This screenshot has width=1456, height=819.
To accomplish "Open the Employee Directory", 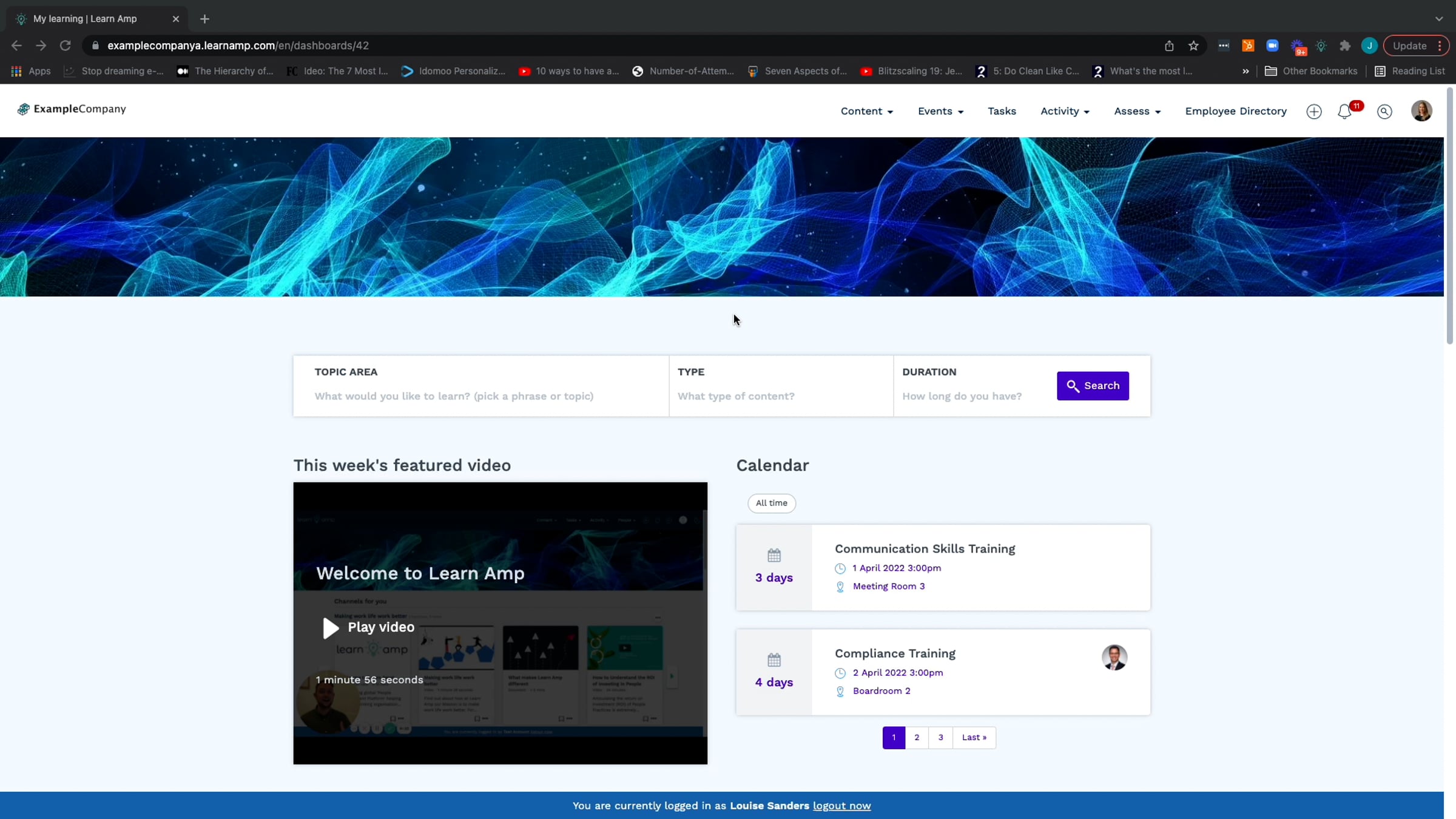I will point(1236,111).
